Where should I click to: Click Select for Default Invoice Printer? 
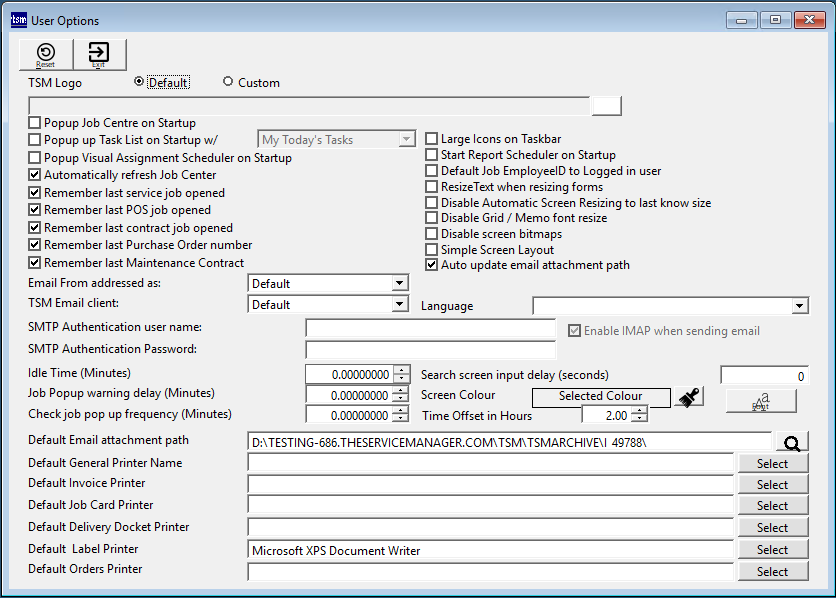click(772, 485)
